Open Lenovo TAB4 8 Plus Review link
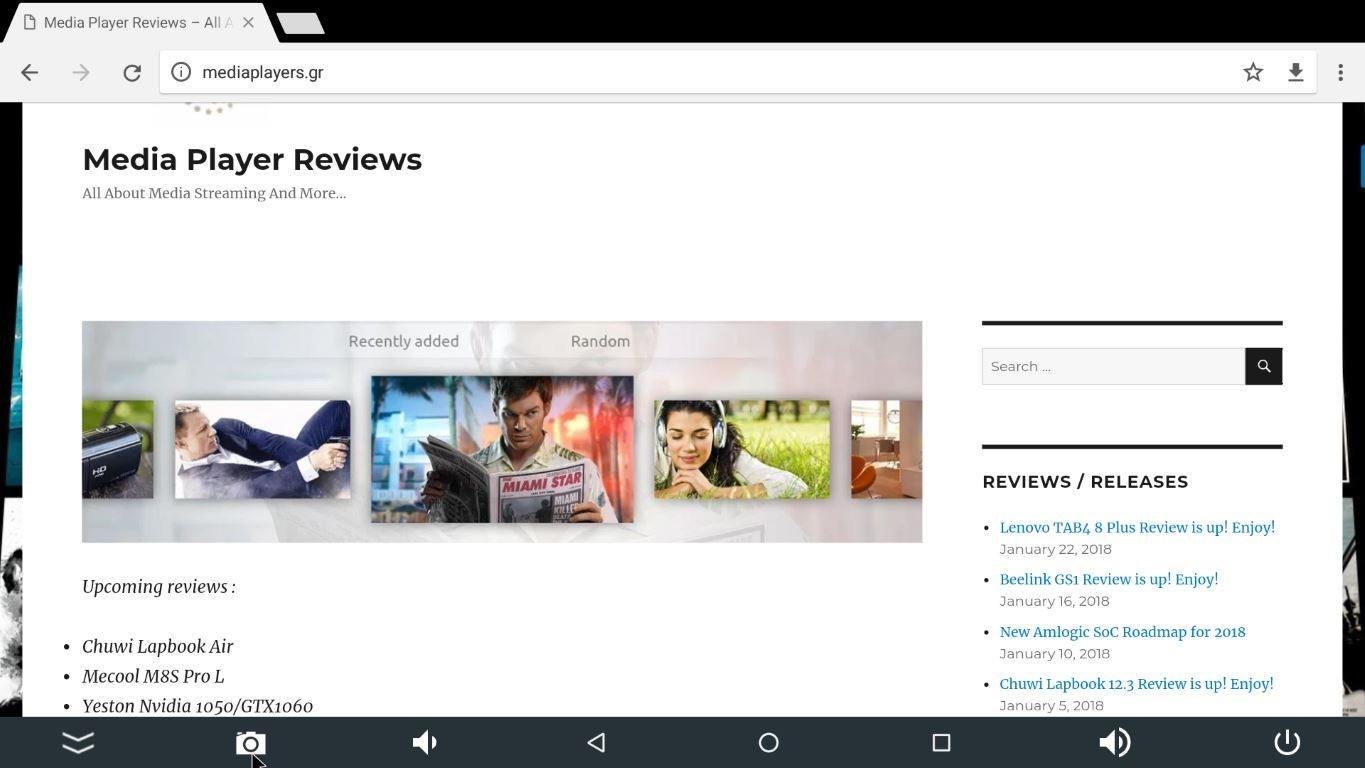Viewport: 1365px width, 768px height. click(x=1137, y=527)
